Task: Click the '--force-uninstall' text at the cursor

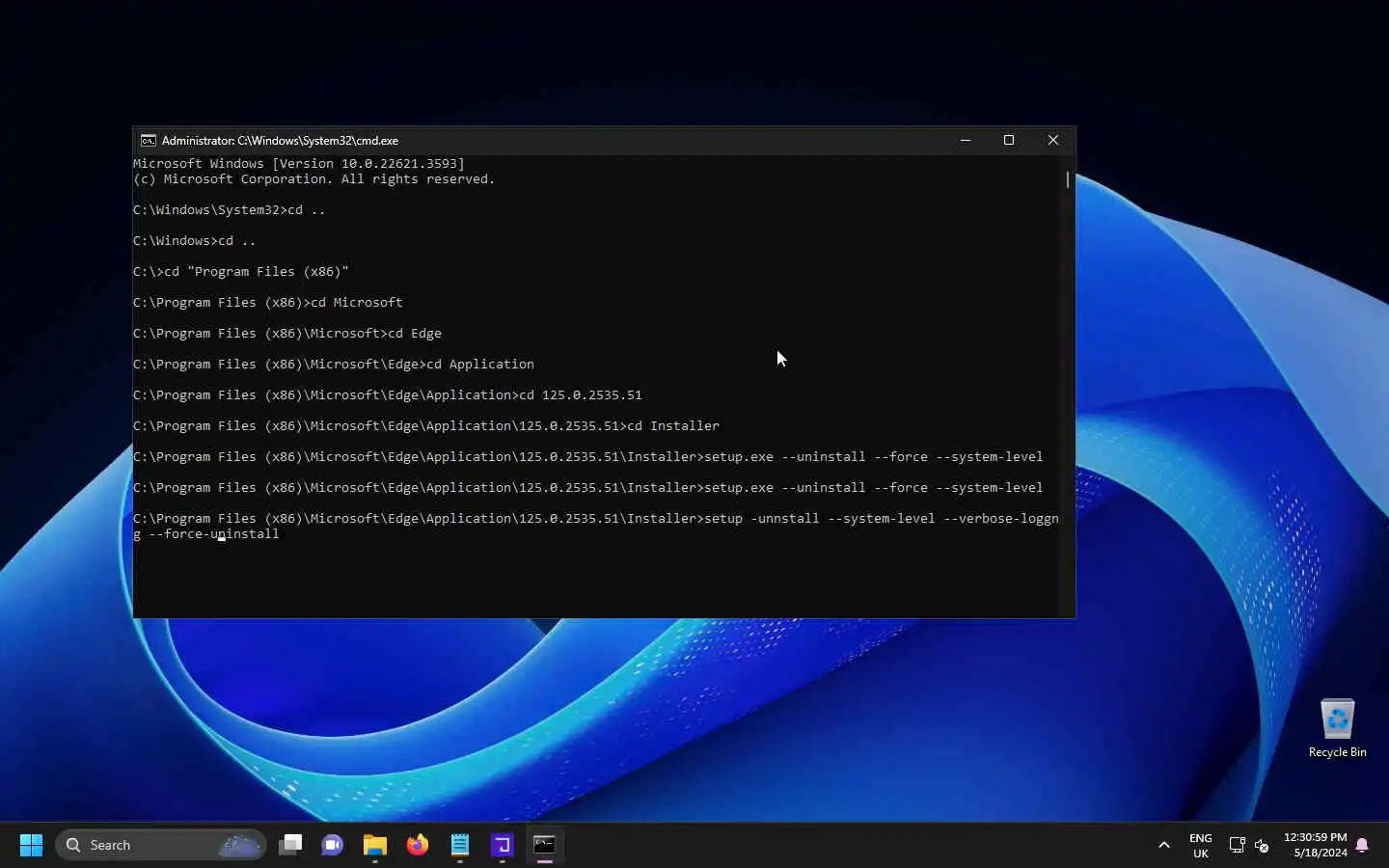Action: tap(214, 534)
